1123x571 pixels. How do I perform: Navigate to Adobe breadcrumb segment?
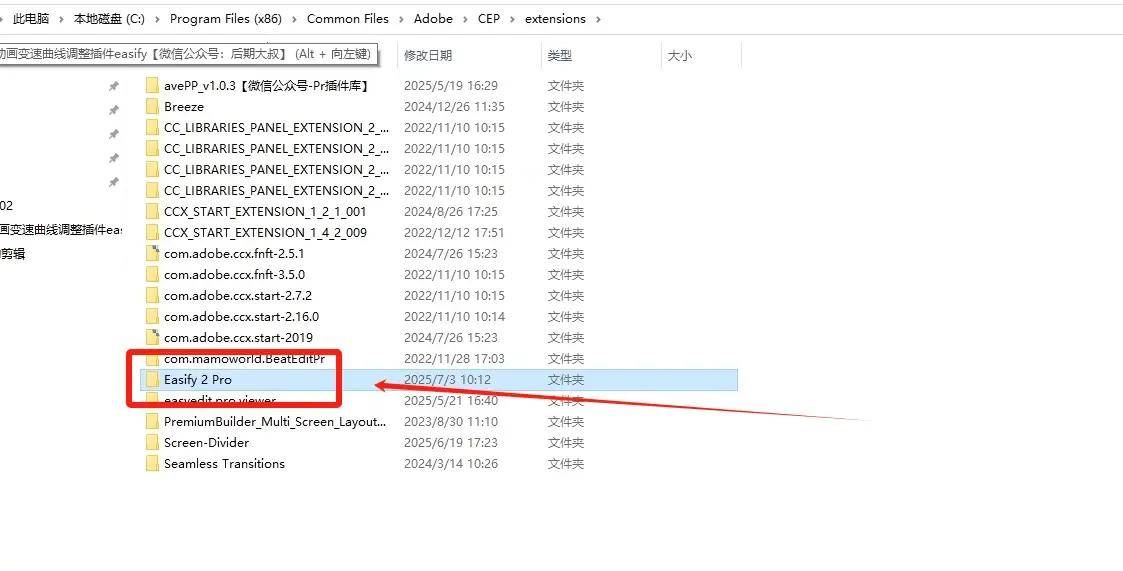pos(433,19)
